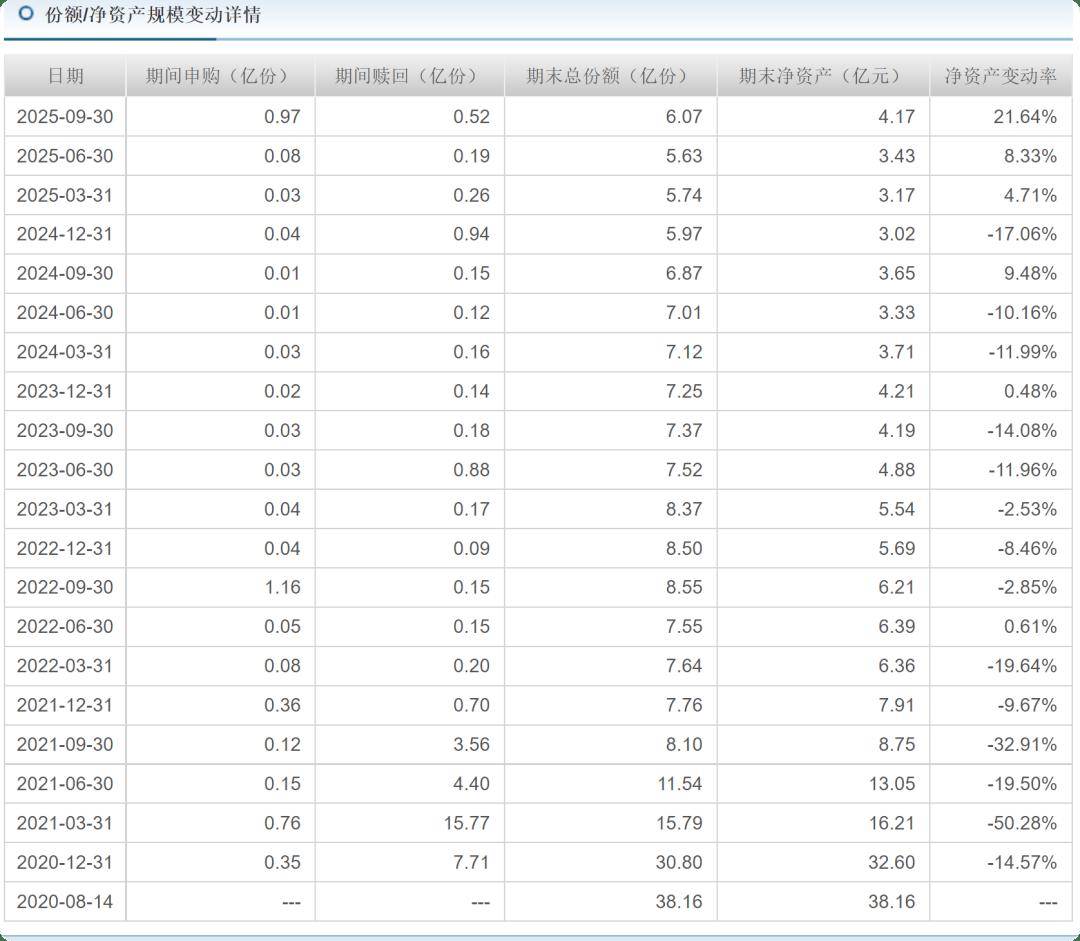The width and height of the screenshot is (1080, 941).
Task: Click the 期间赎回（亿份） column header
Action: [x=409, y=77]
